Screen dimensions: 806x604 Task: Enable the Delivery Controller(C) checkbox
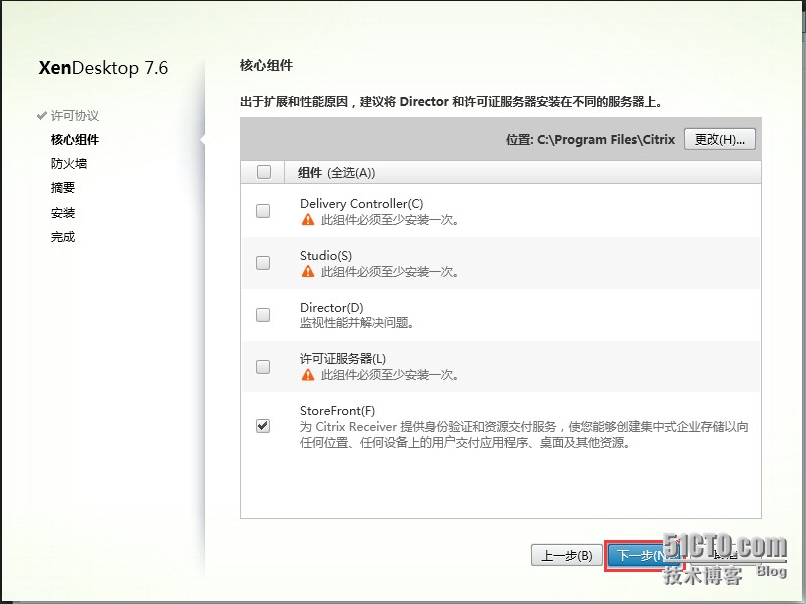point(263,211)
